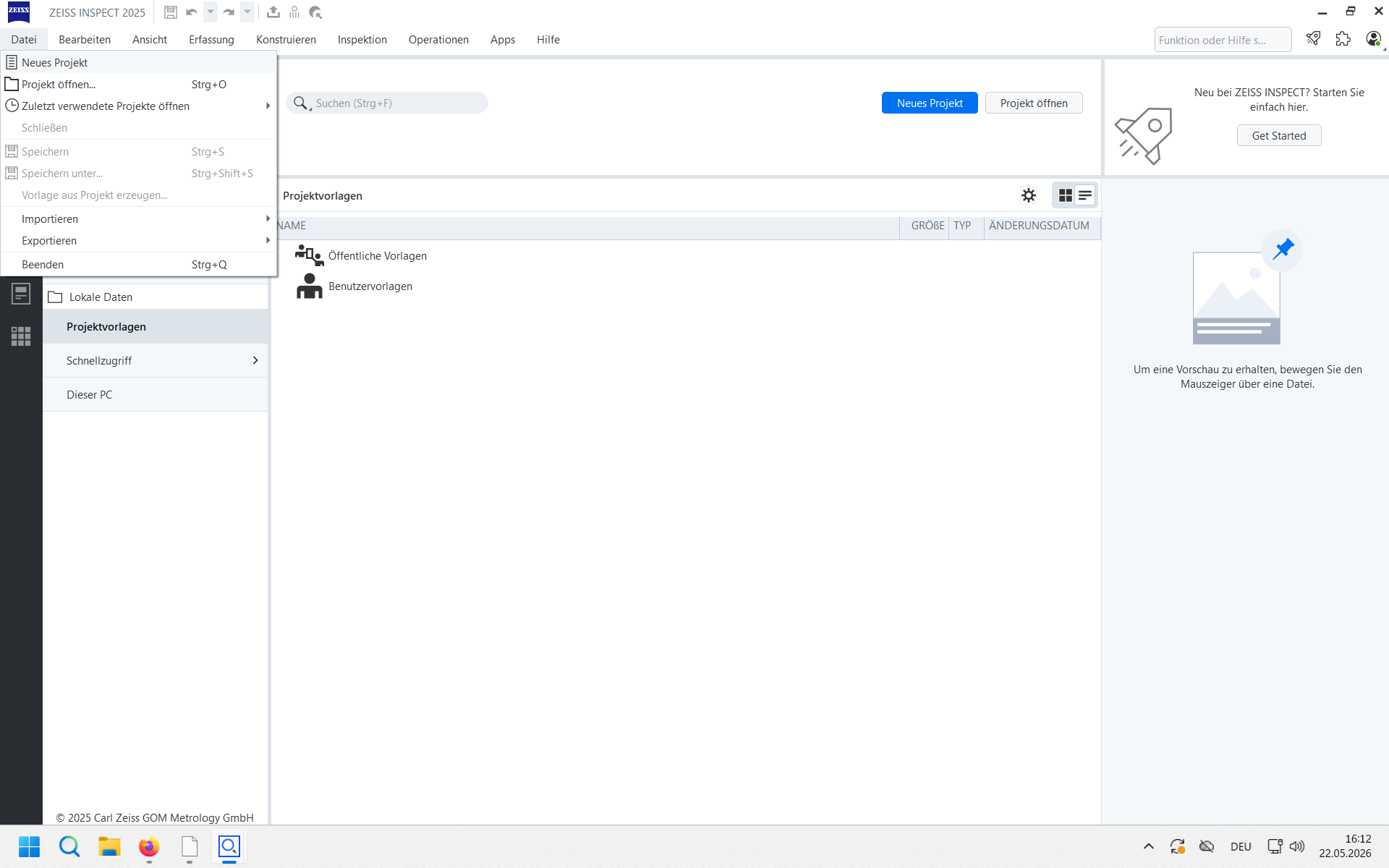The width and height of the screenshot is (1389, 868).
Task: Open the Inspektion menu
Action: [362, 40]
